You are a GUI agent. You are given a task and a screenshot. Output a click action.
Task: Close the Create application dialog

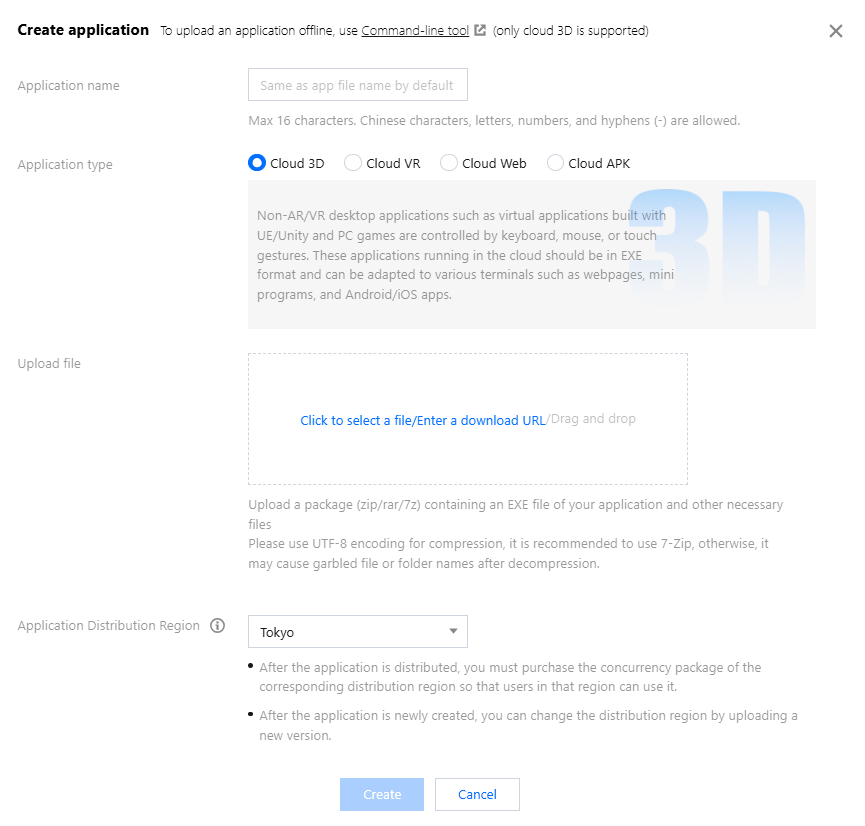point(836,31)
